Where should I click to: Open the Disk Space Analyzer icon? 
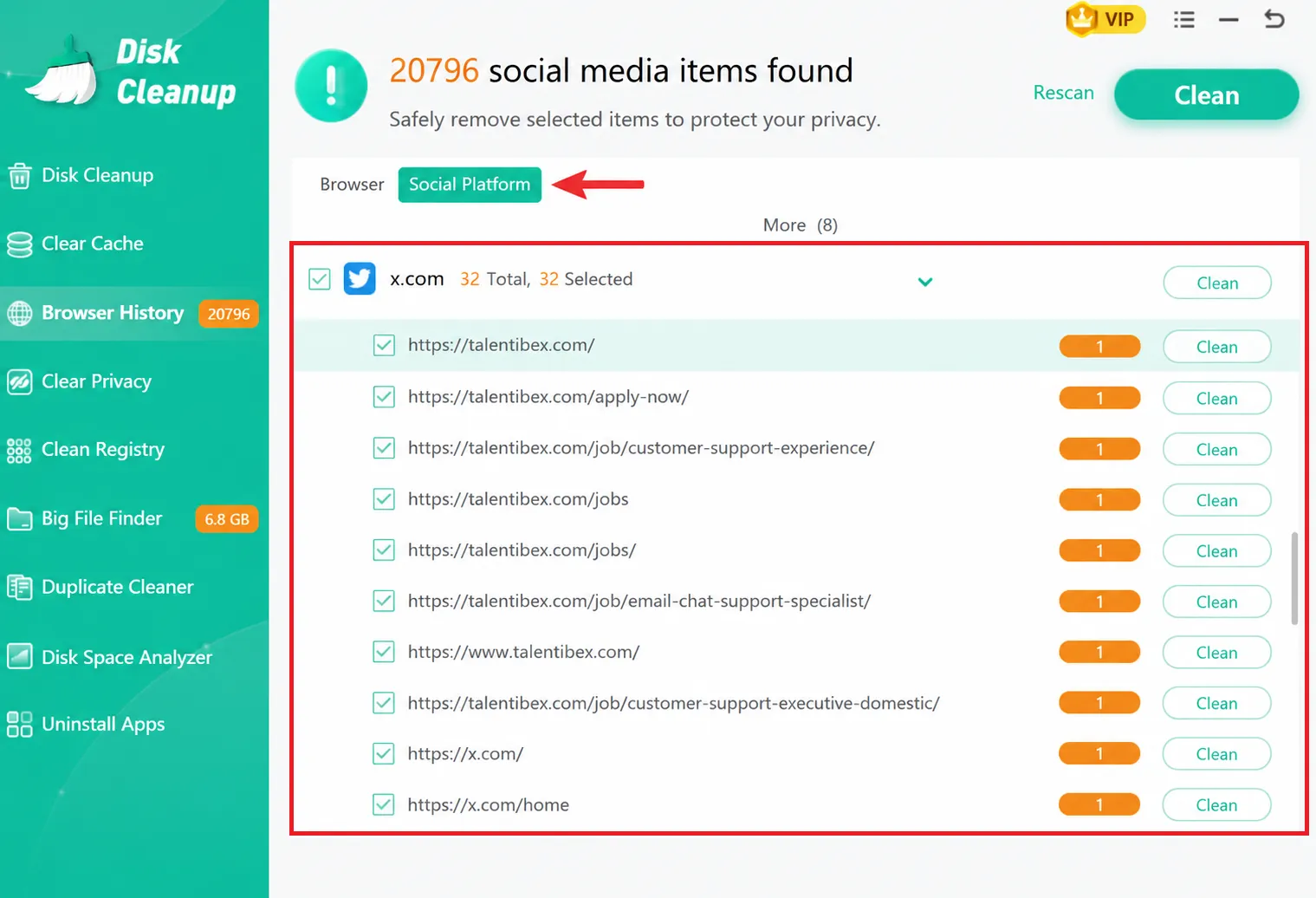(19, 656)
